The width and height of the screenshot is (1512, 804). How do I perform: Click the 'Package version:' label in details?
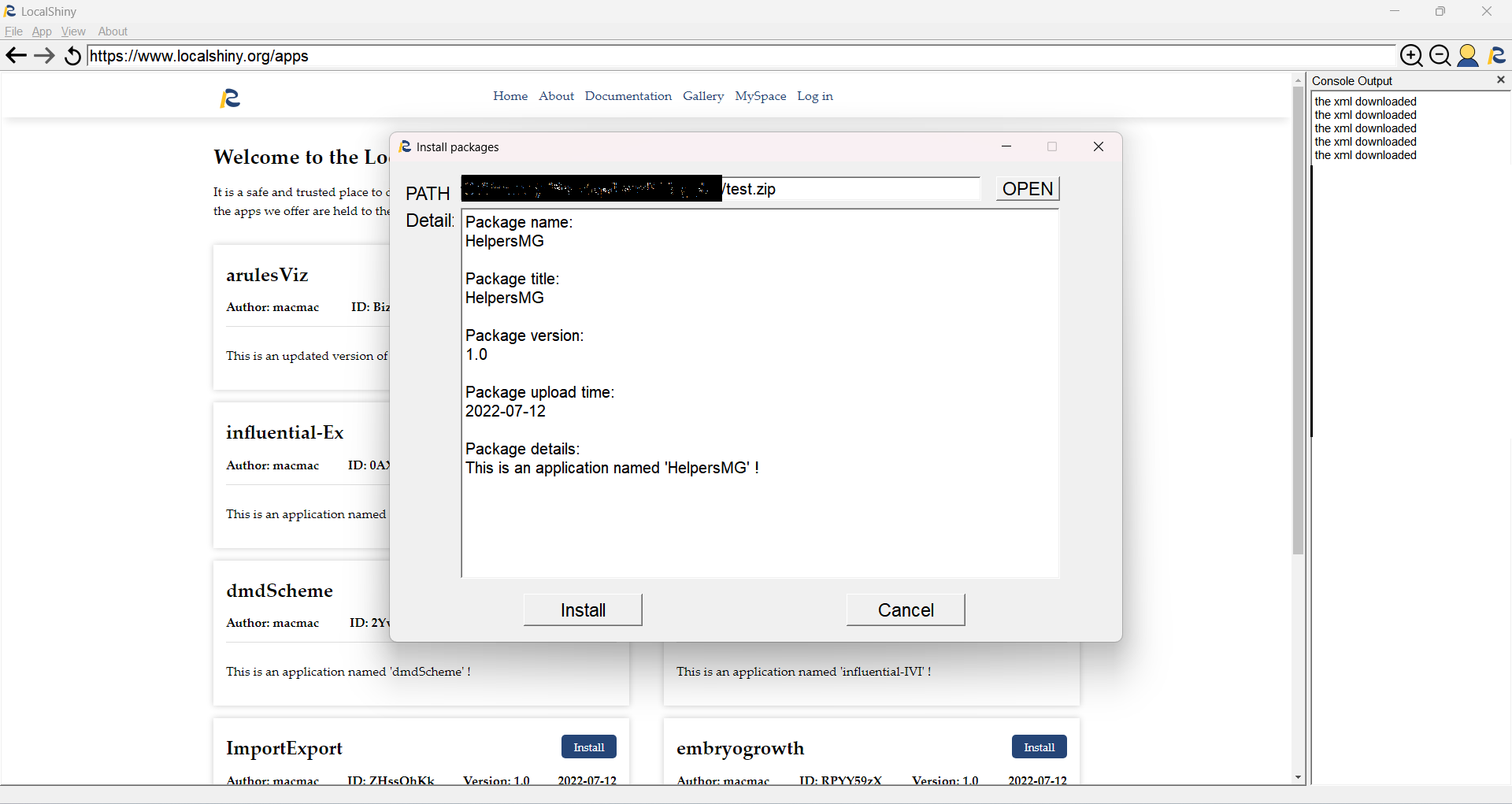[524, 335]
